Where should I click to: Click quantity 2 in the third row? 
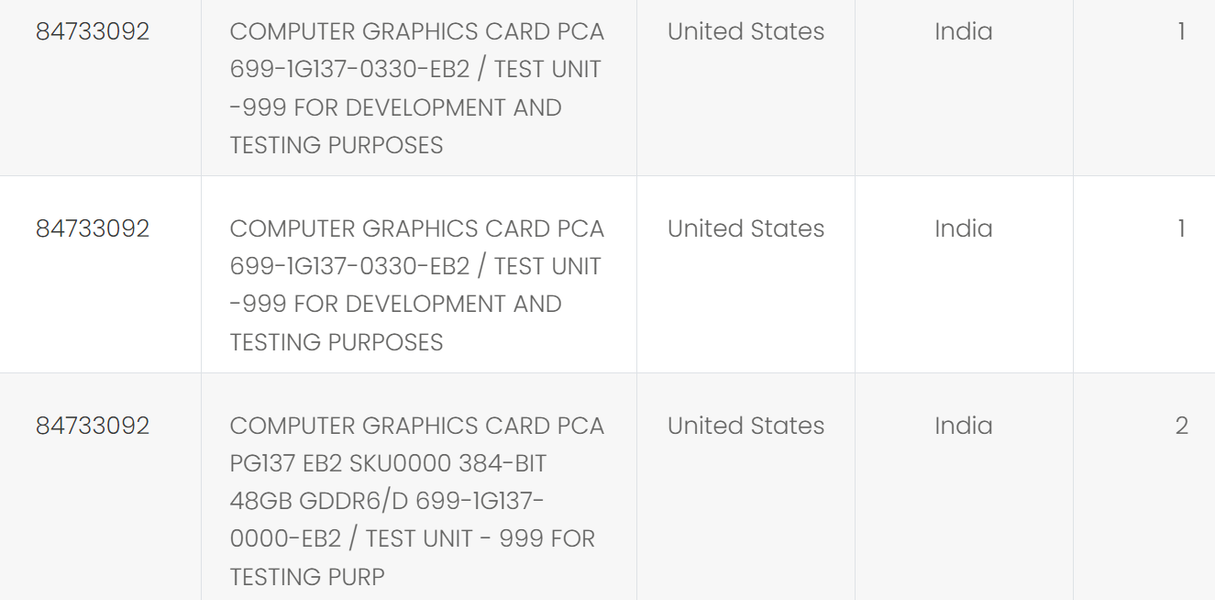(x=1181, y=426)
